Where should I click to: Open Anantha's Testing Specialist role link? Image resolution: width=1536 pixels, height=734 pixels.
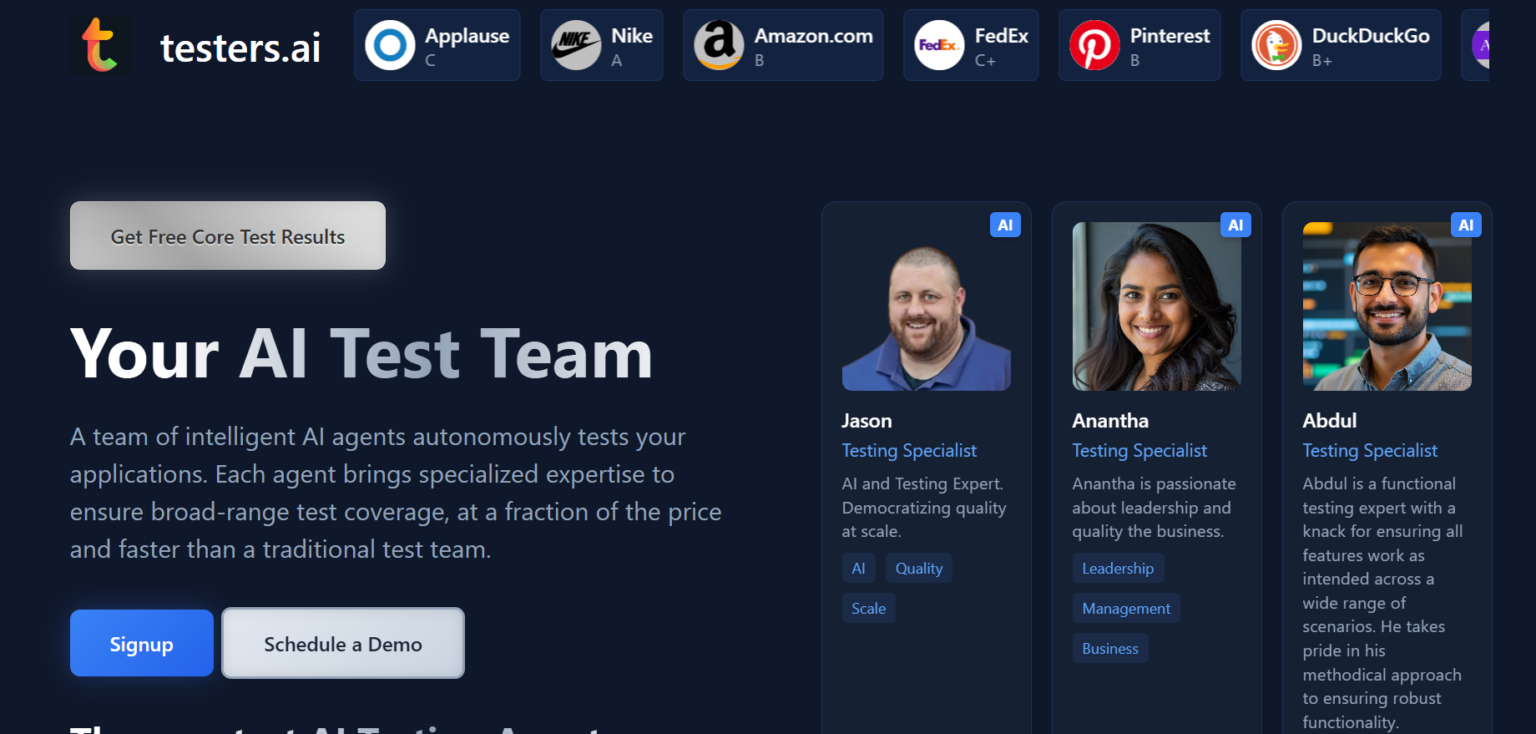pyautogui.click(x=1139, y=450)
